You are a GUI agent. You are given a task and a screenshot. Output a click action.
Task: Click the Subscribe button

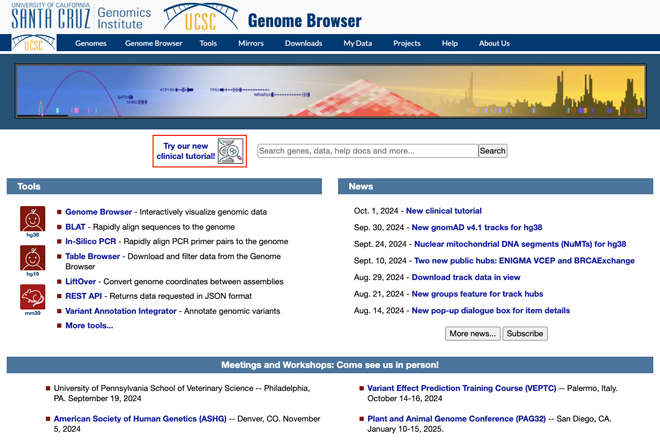525,333
